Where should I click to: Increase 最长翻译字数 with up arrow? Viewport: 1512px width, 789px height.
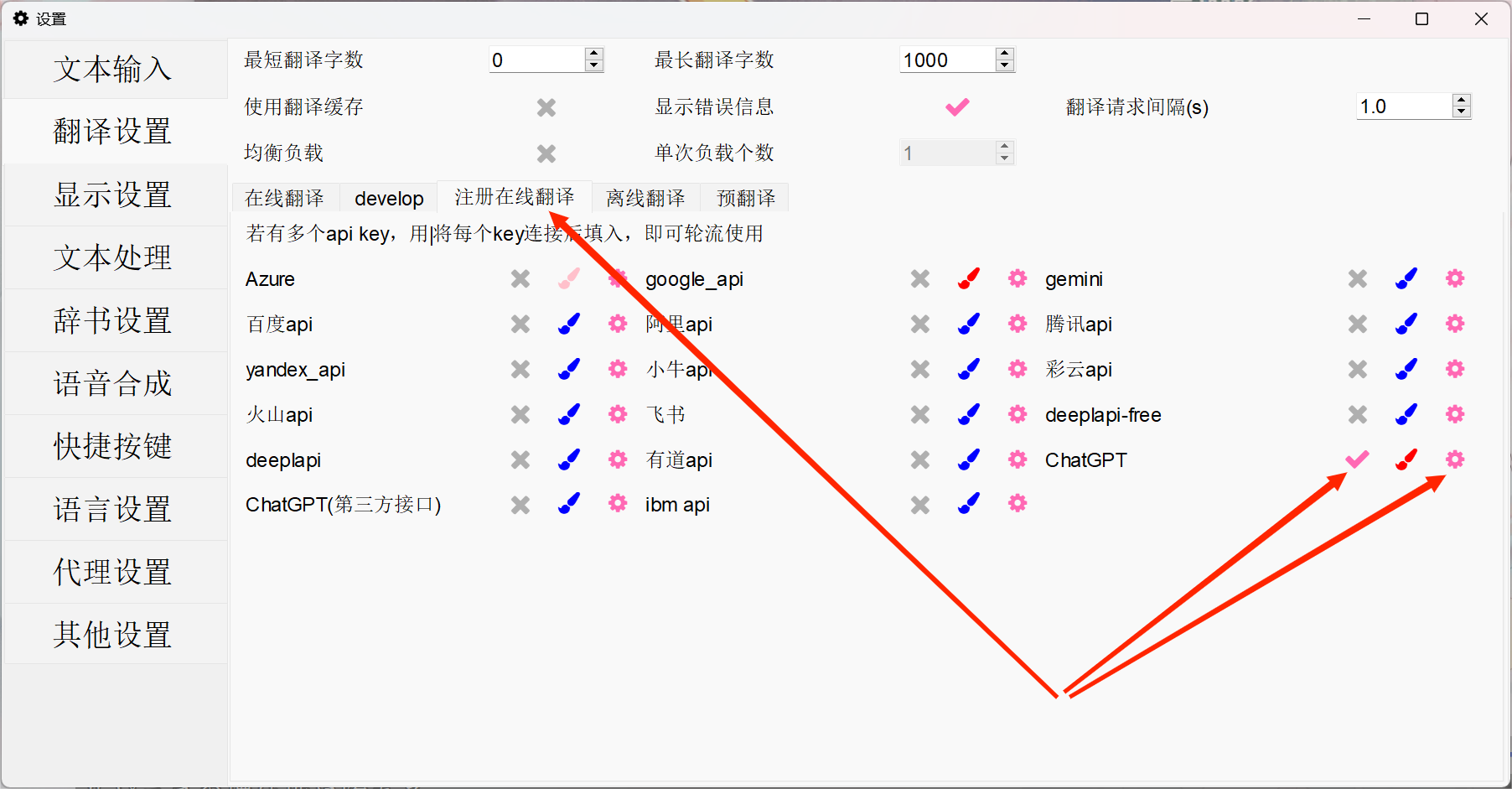pyautogui.click(x=1005, y=55)
